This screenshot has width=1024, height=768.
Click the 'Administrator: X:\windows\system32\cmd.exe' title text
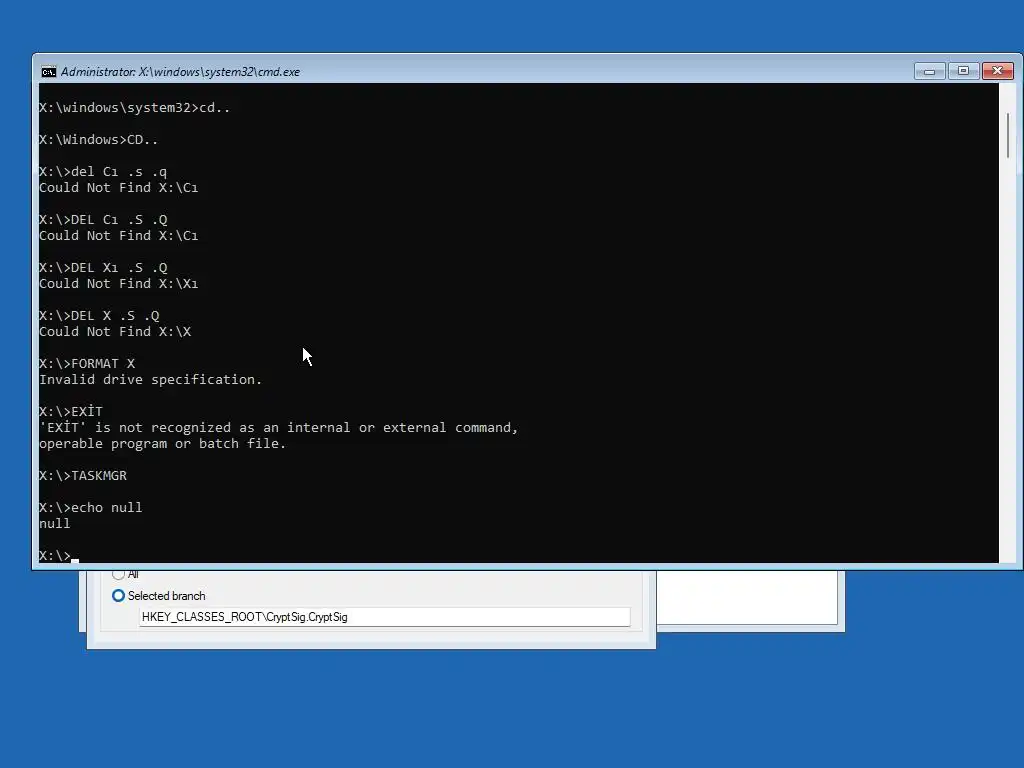pos(180,72)
